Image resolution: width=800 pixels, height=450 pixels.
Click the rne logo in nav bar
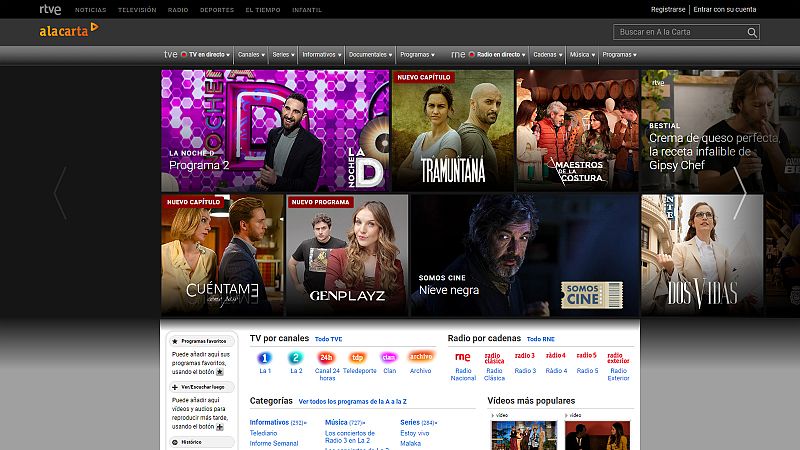[458, 54]
